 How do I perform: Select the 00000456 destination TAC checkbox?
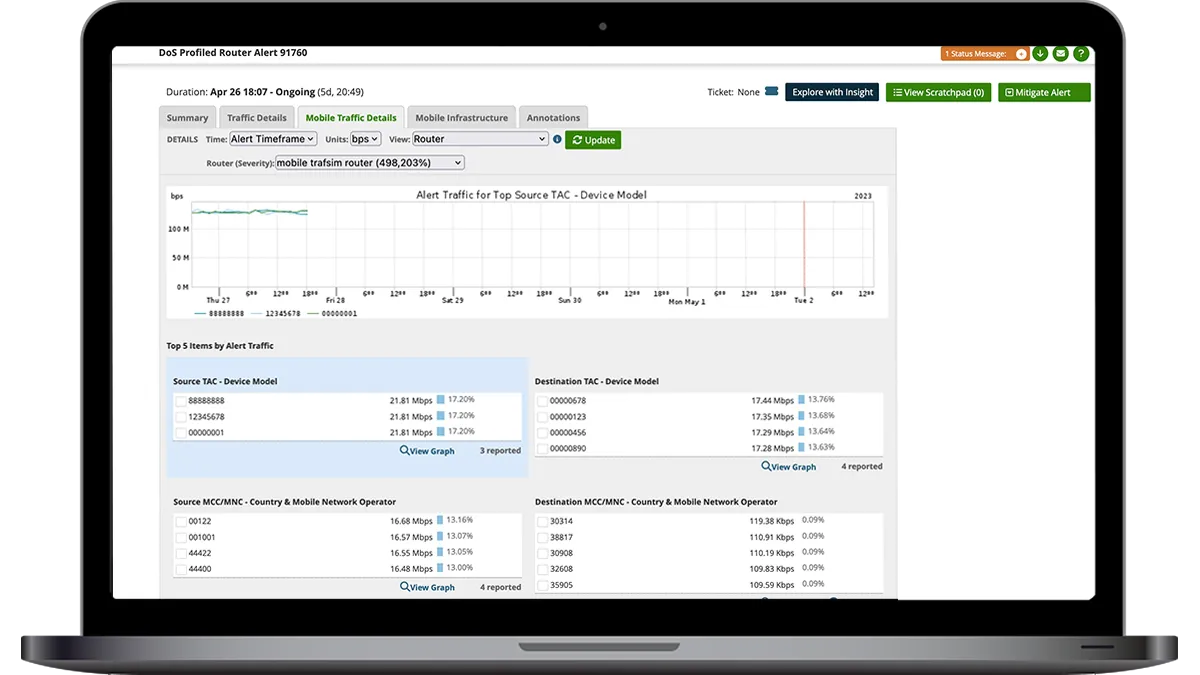(542, 433)
